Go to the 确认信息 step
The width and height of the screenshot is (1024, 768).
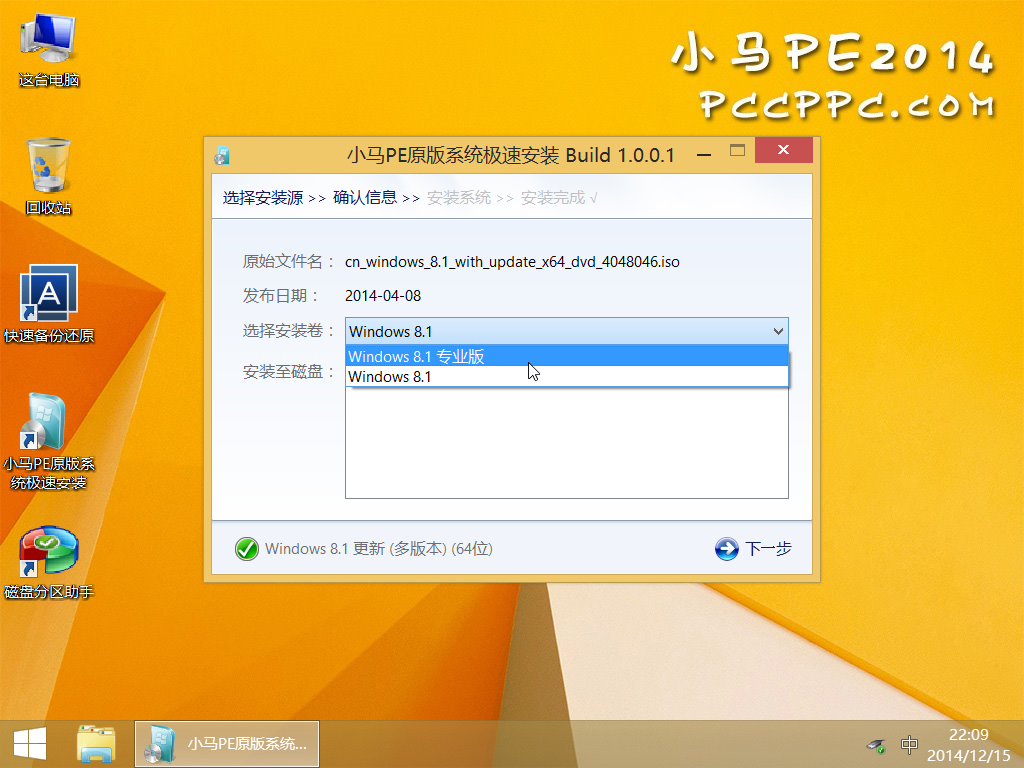[365, 197]
